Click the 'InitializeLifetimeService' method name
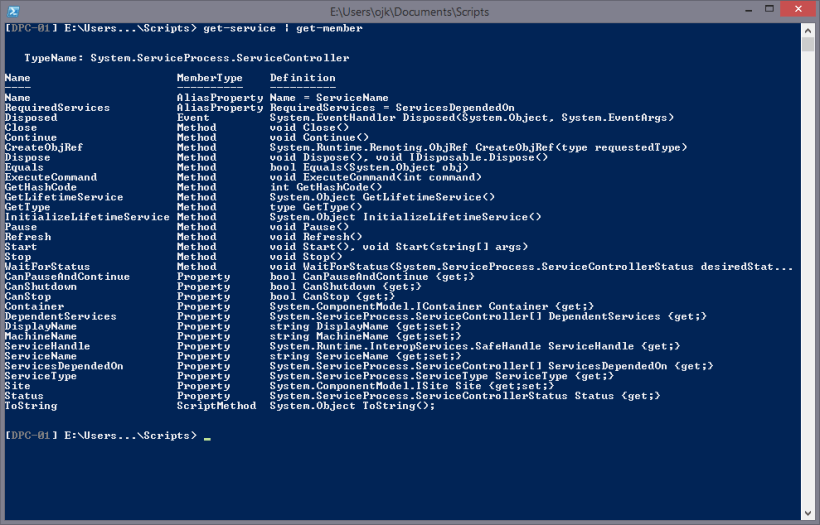This screenshot has height=525, width=820. [87, 217]
